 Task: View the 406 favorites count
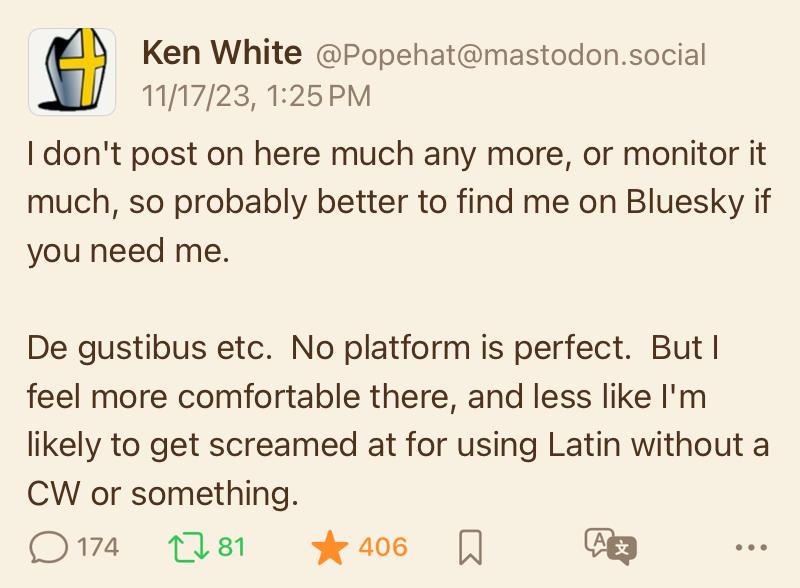(x=383, y=547)
